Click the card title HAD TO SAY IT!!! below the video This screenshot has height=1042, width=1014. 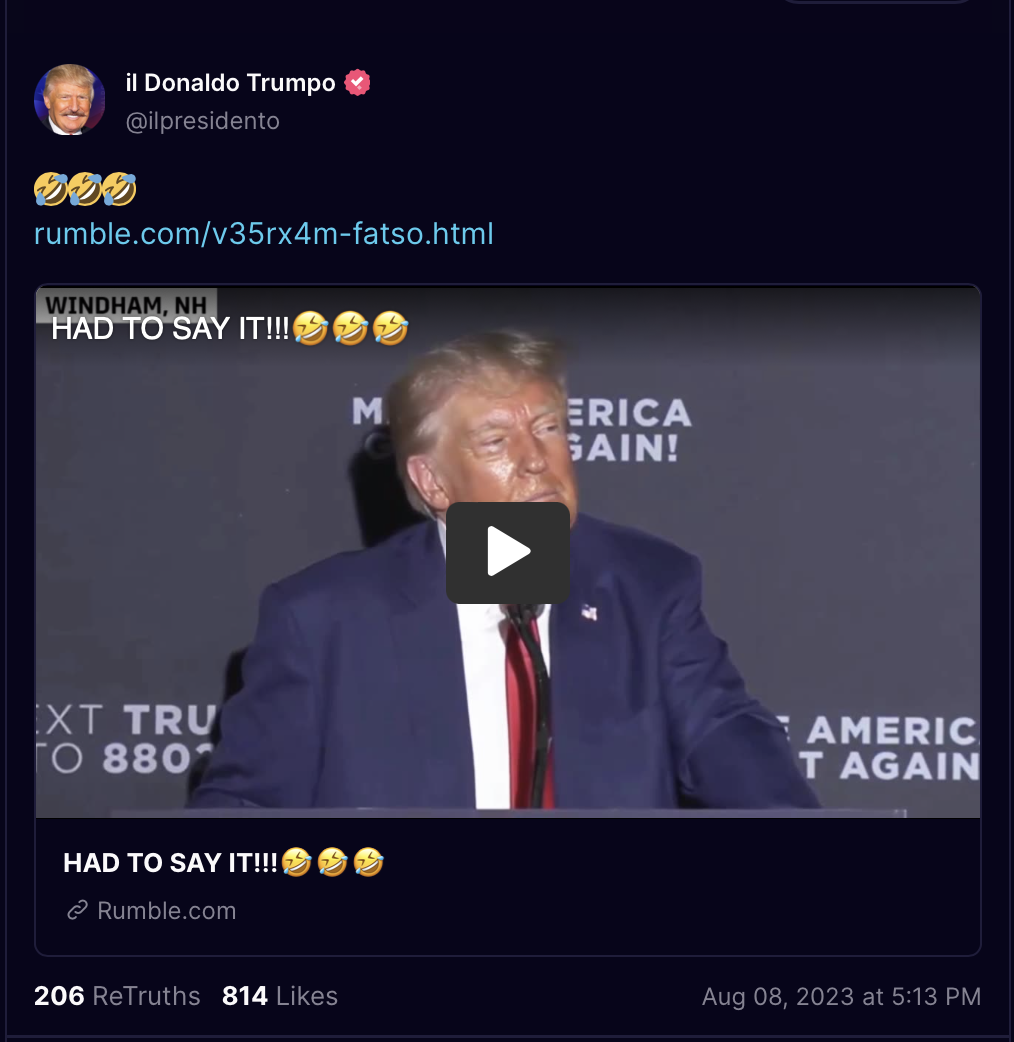(x=170, y=863)
